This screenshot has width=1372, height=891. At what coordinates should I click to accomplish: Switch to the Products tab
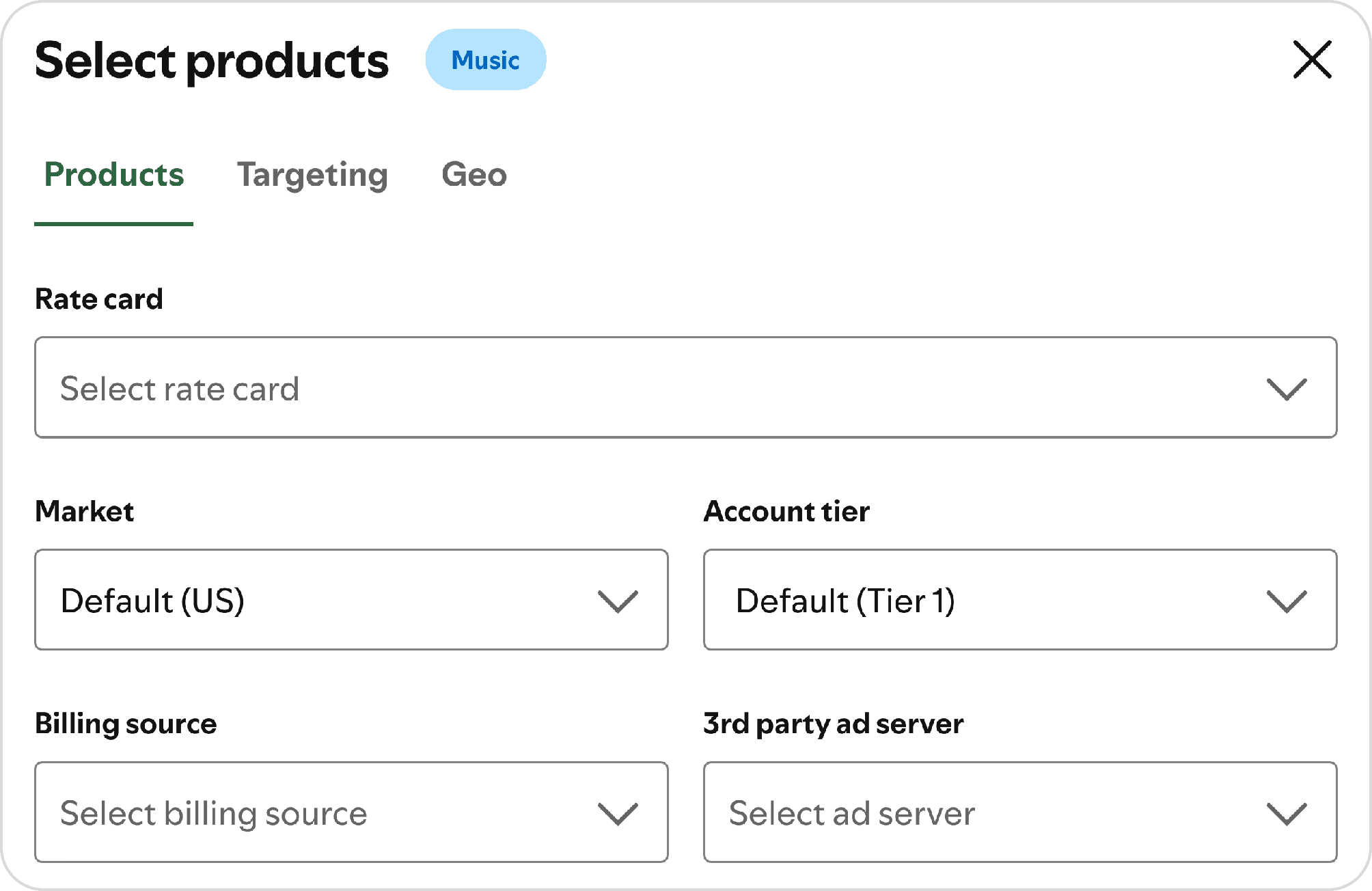[x=114, y=175]
